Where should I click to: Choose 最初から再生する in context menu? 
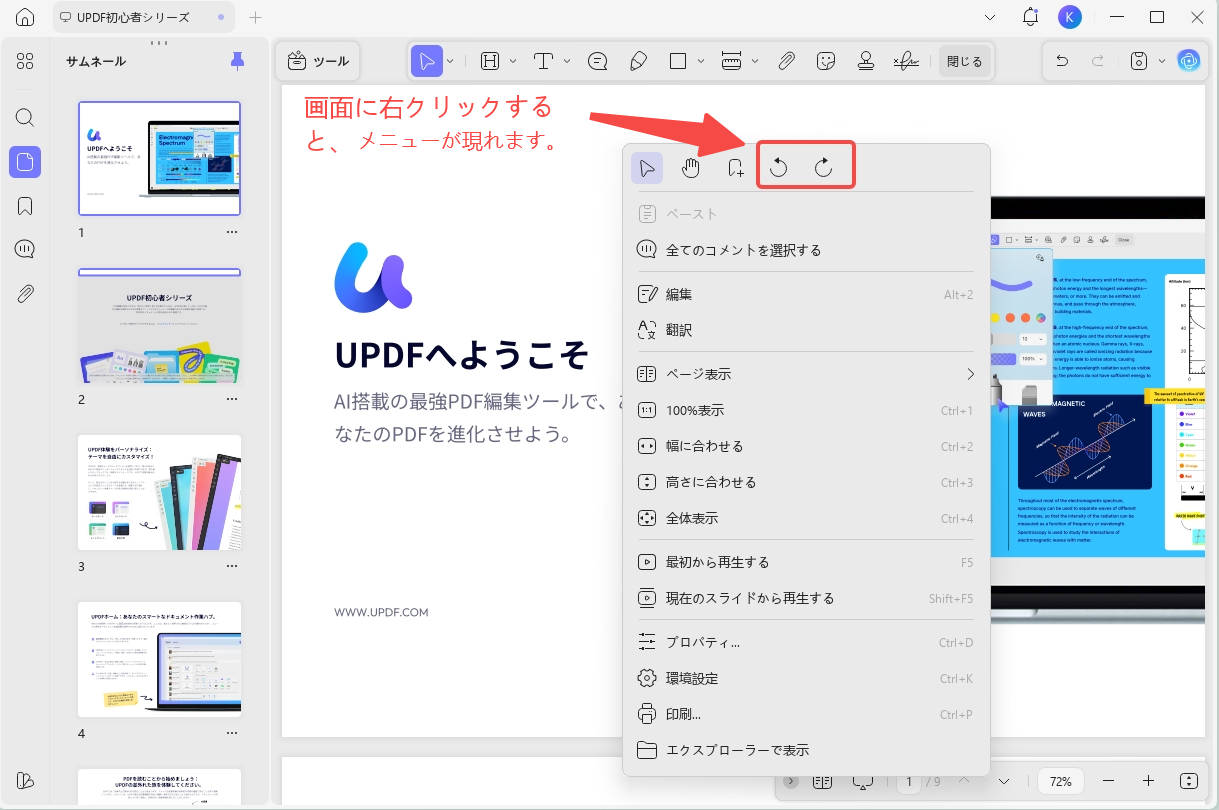coord(806,562)
